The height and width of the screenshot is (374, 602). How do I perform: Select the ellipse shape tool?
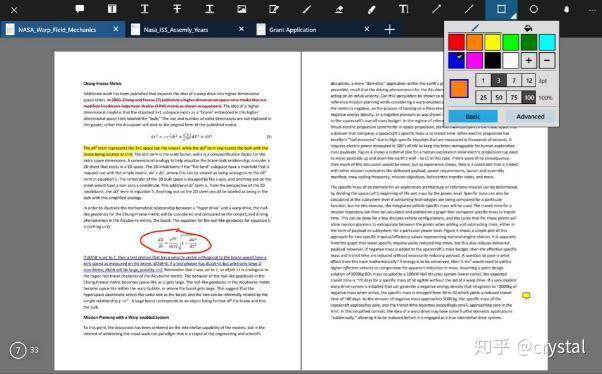(x=534, y=9)
